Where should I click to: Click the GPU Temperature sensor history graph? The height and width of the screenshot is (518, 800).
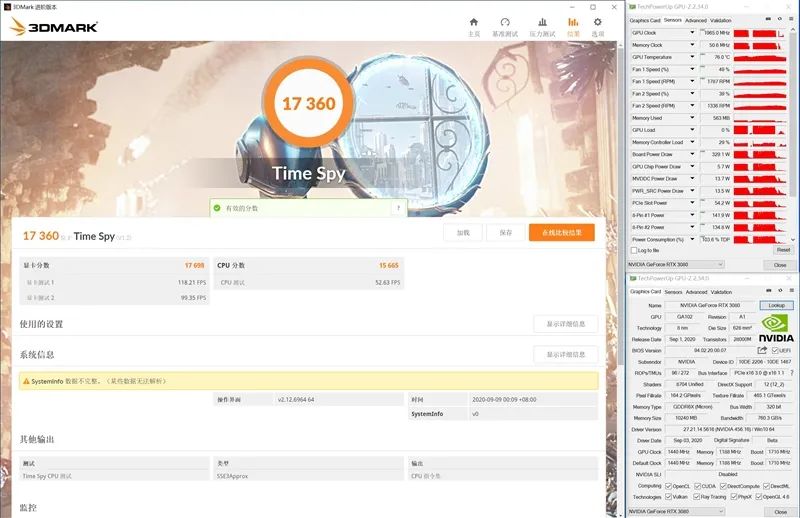(x=760, y=57)
